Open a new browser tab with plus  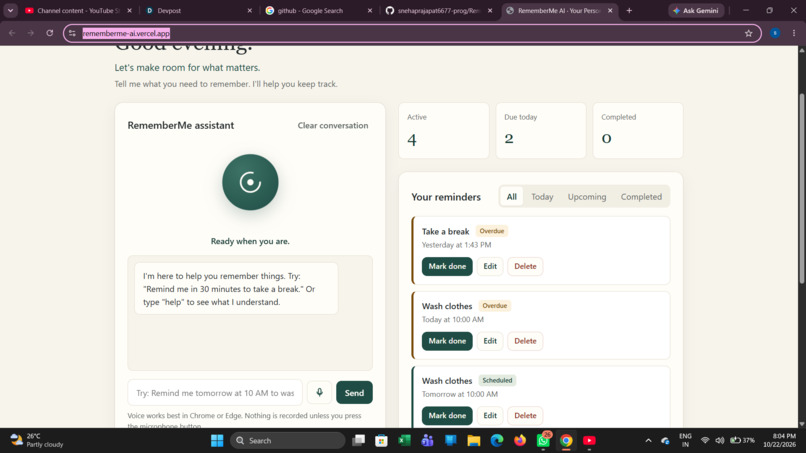(629, 10)
